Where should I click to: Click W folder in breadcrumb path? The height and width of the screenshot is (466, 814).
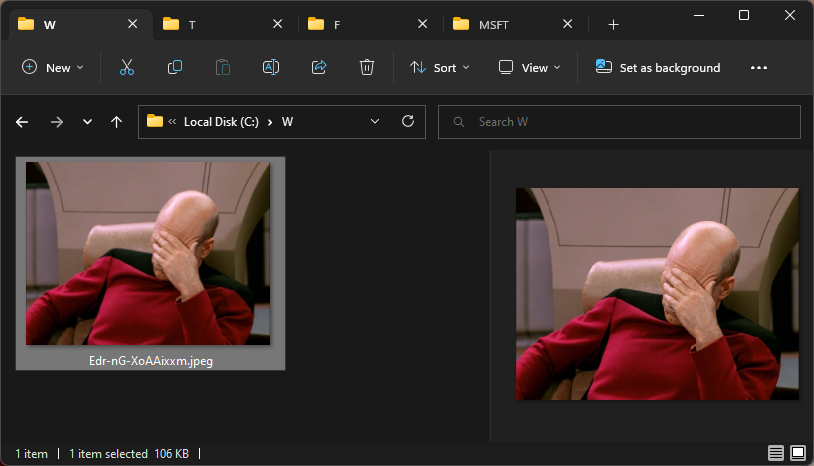coord(287,122)
